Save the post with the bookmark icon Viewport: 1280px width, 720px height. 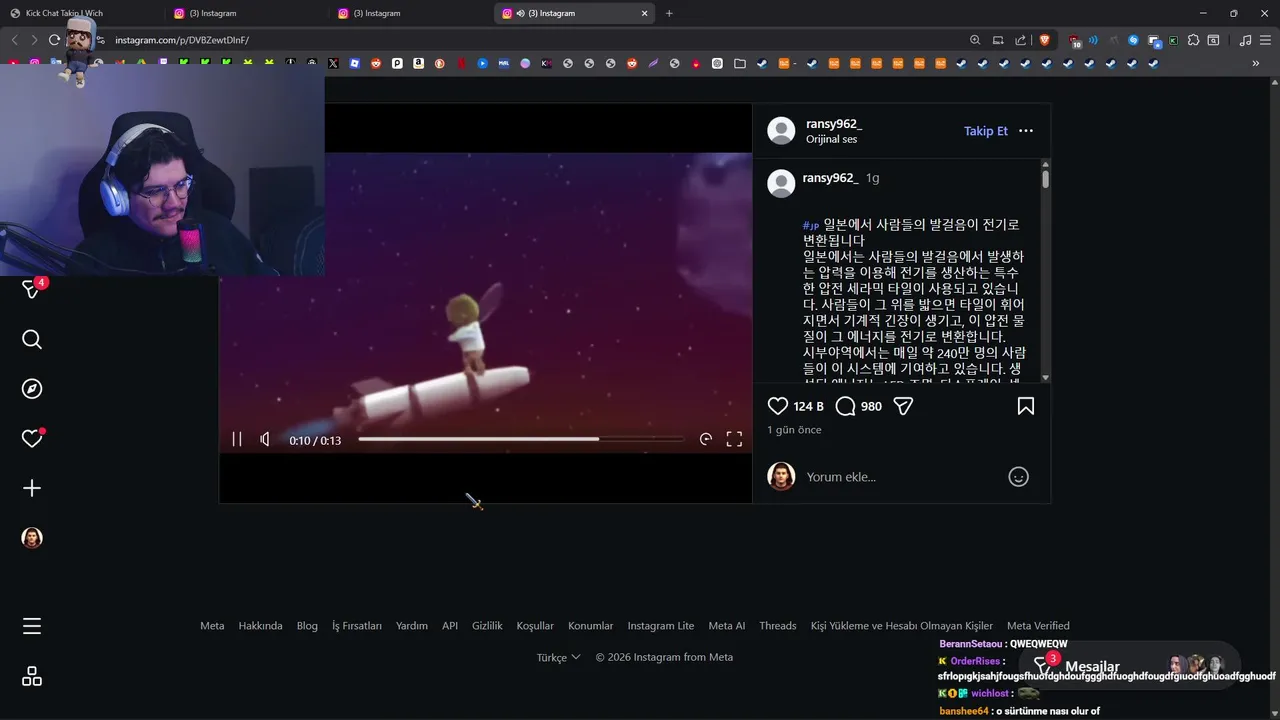(x=1025, y=406)
